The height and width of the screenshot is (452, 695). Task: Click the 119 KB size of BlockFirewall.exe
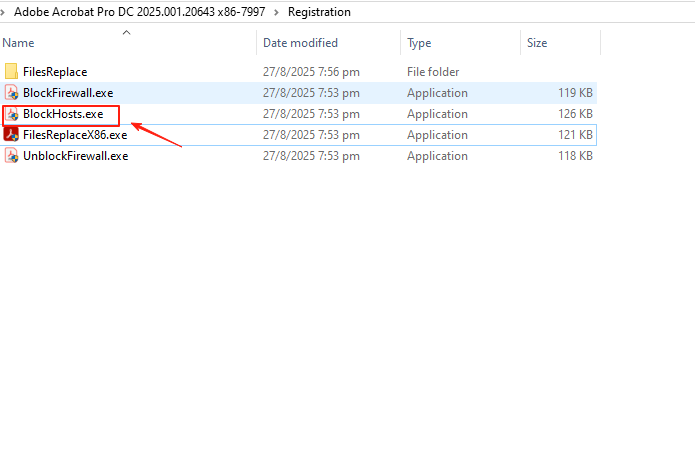point(575,93)
